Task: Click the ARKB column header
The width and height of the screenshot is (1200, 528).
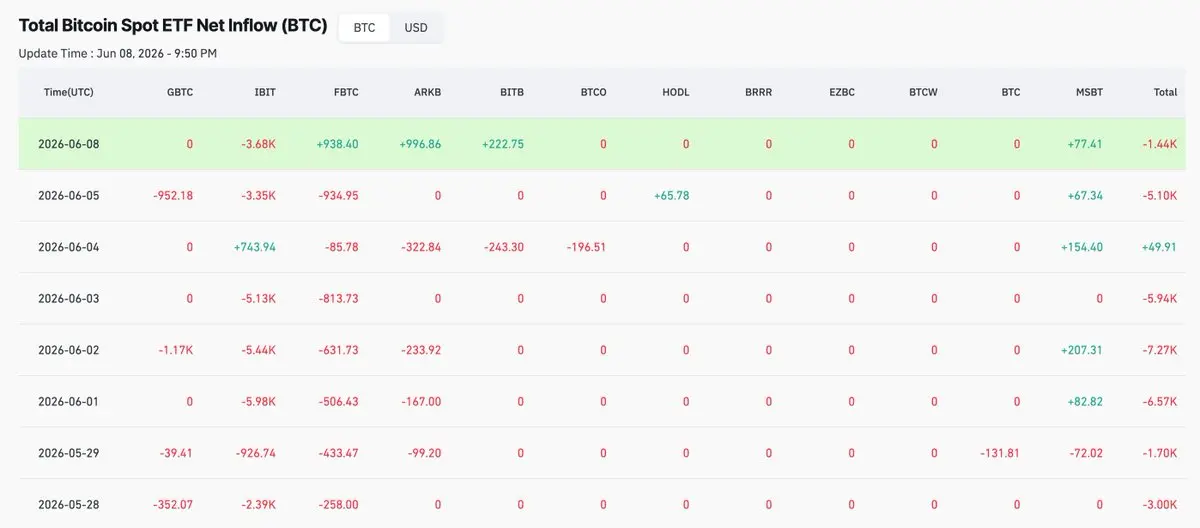Action: pyautogui.click(x=428, y=92)
